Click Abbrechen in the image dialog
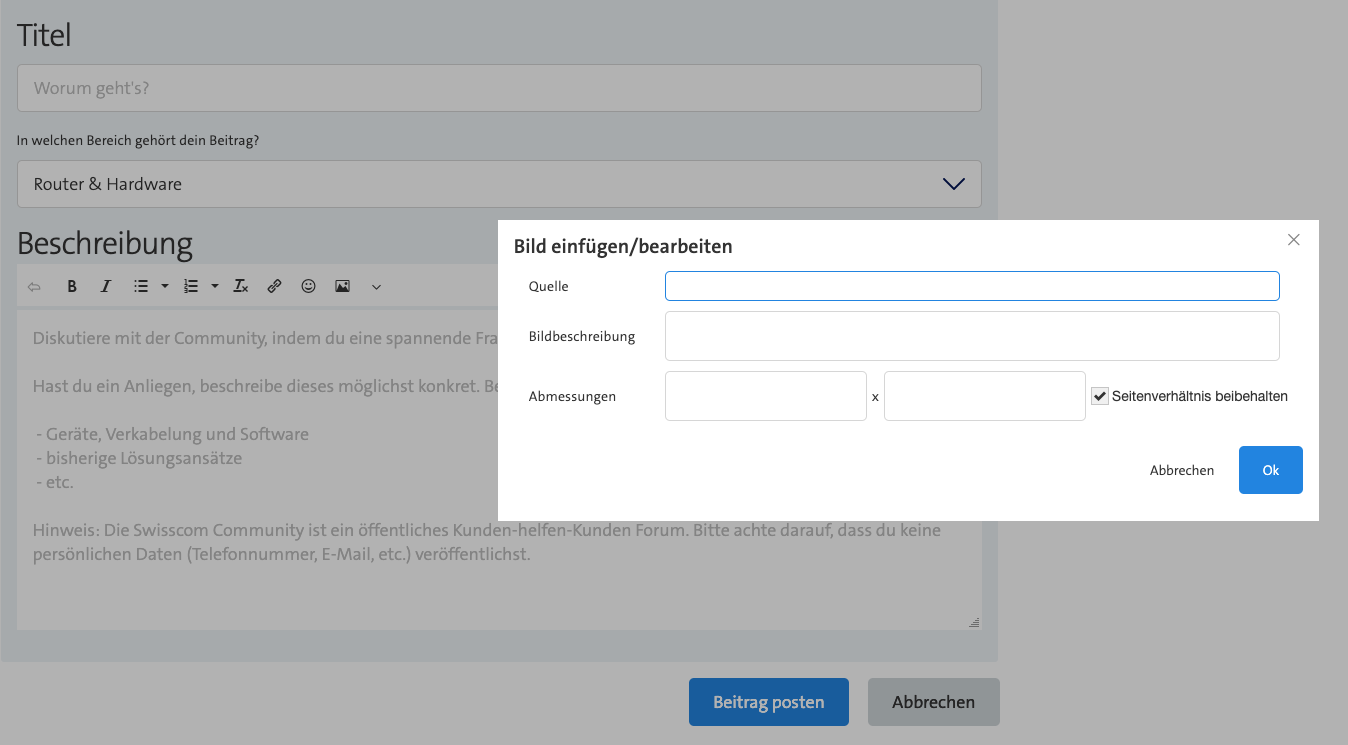This screenshot has width=1348, height=745. click(1181, 470)
